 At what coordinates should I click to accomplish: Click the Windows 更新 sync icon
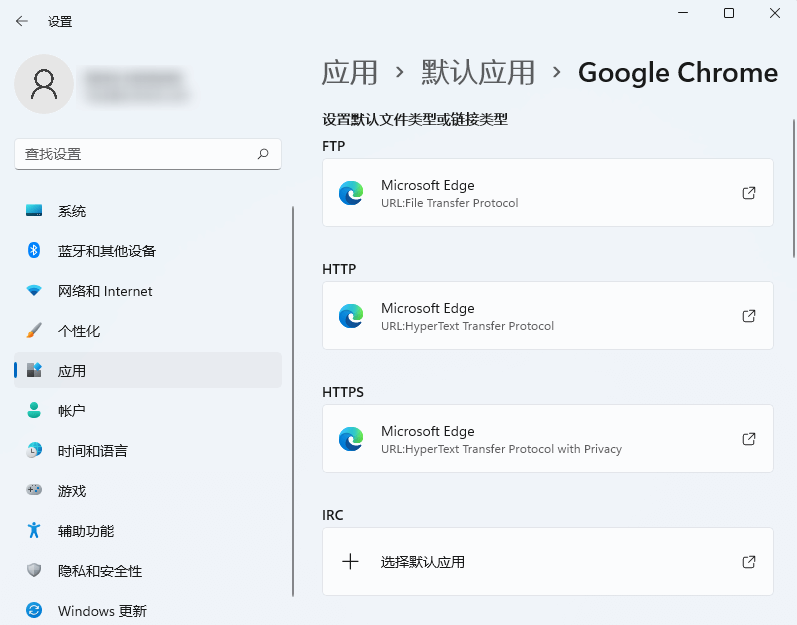pos(34,610)
